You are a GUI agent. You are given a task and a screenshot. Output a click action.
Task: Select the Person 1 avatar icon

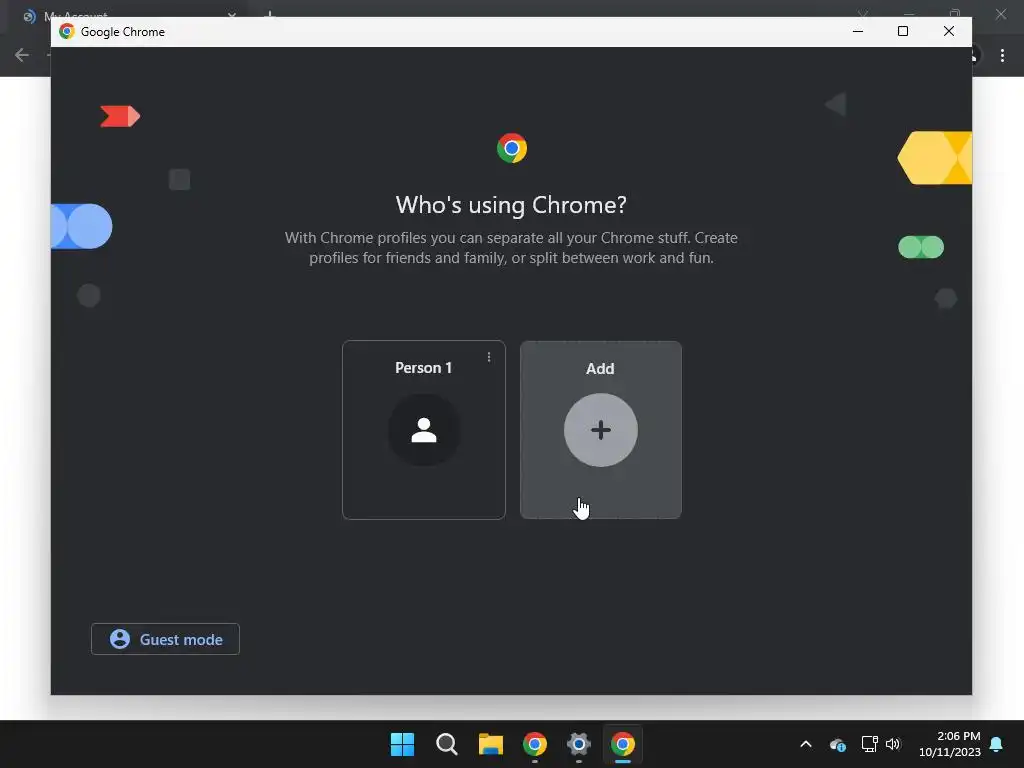[424, 430]
